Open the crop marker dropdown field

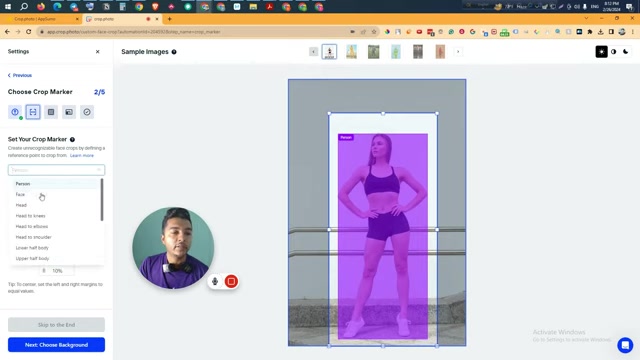tap(56, 170)
